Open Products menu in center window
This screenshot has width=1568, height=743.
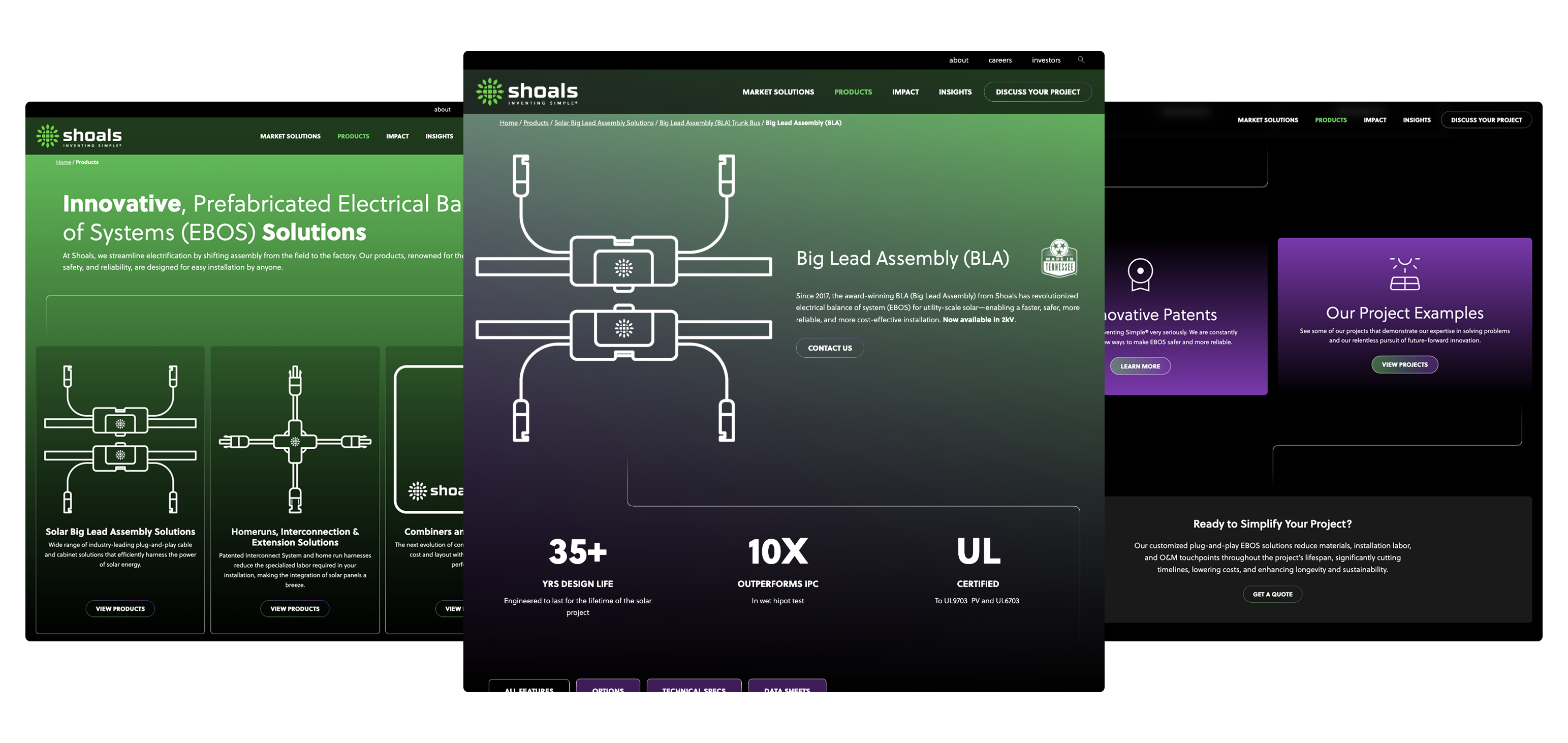853,92
